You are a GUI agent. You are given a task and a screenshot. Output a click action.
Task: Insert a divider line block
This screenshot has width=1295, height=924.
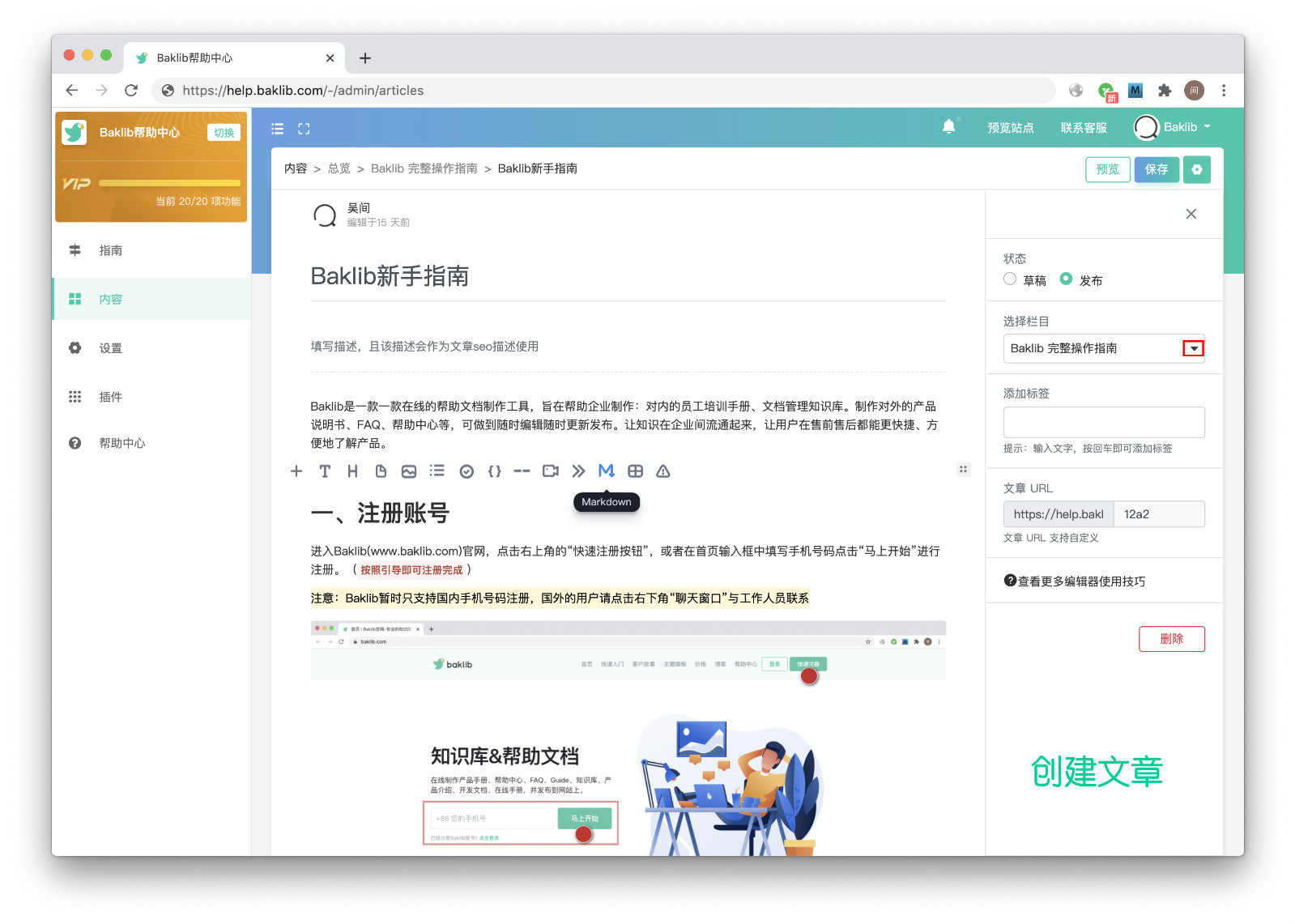tap(522, 471)
